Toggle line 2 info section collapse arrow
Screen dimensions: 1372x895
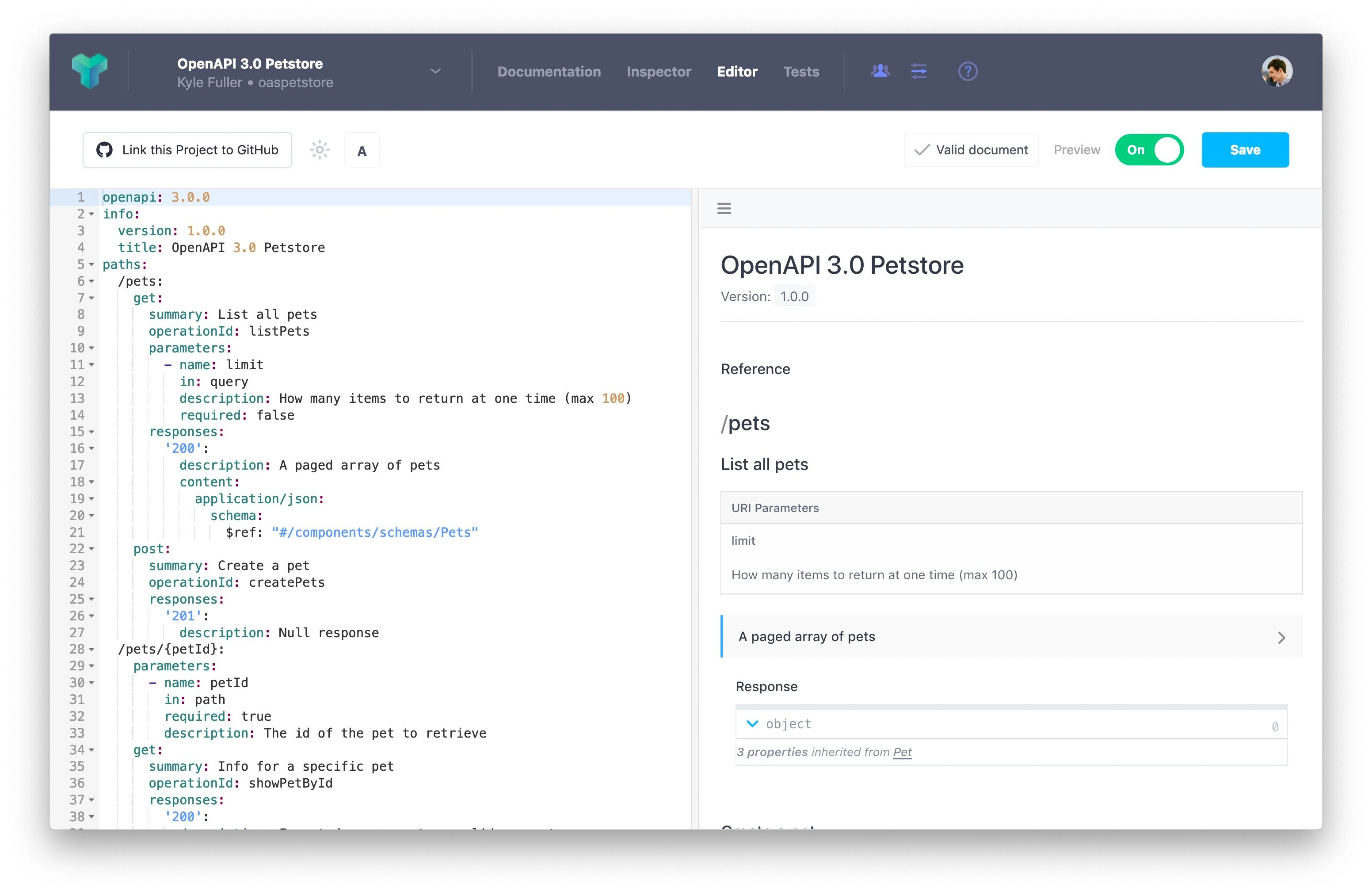click(x=92, y=214)
